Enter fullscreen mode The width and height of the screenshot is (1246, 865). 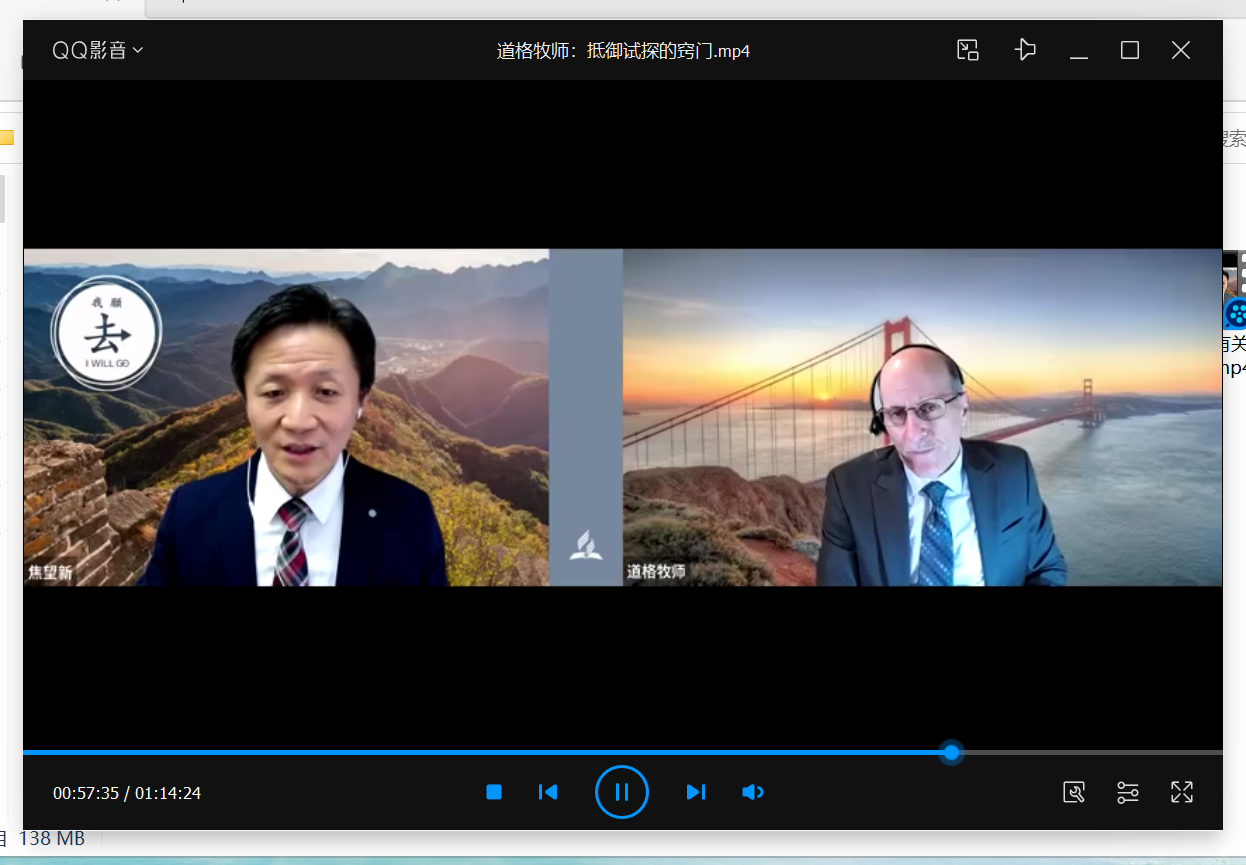pos(1182,792)
